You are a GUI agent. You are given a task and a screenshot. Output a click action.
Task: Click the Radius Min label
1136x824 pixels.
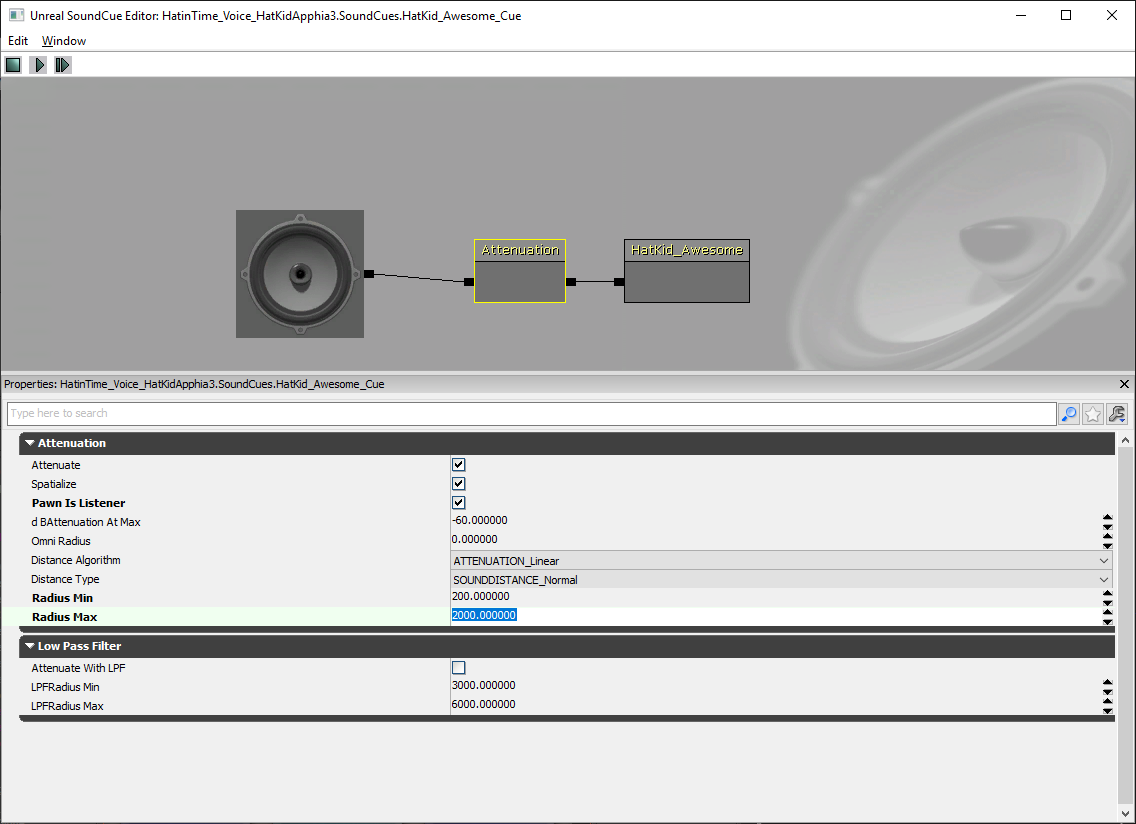[x=62, y=598]
